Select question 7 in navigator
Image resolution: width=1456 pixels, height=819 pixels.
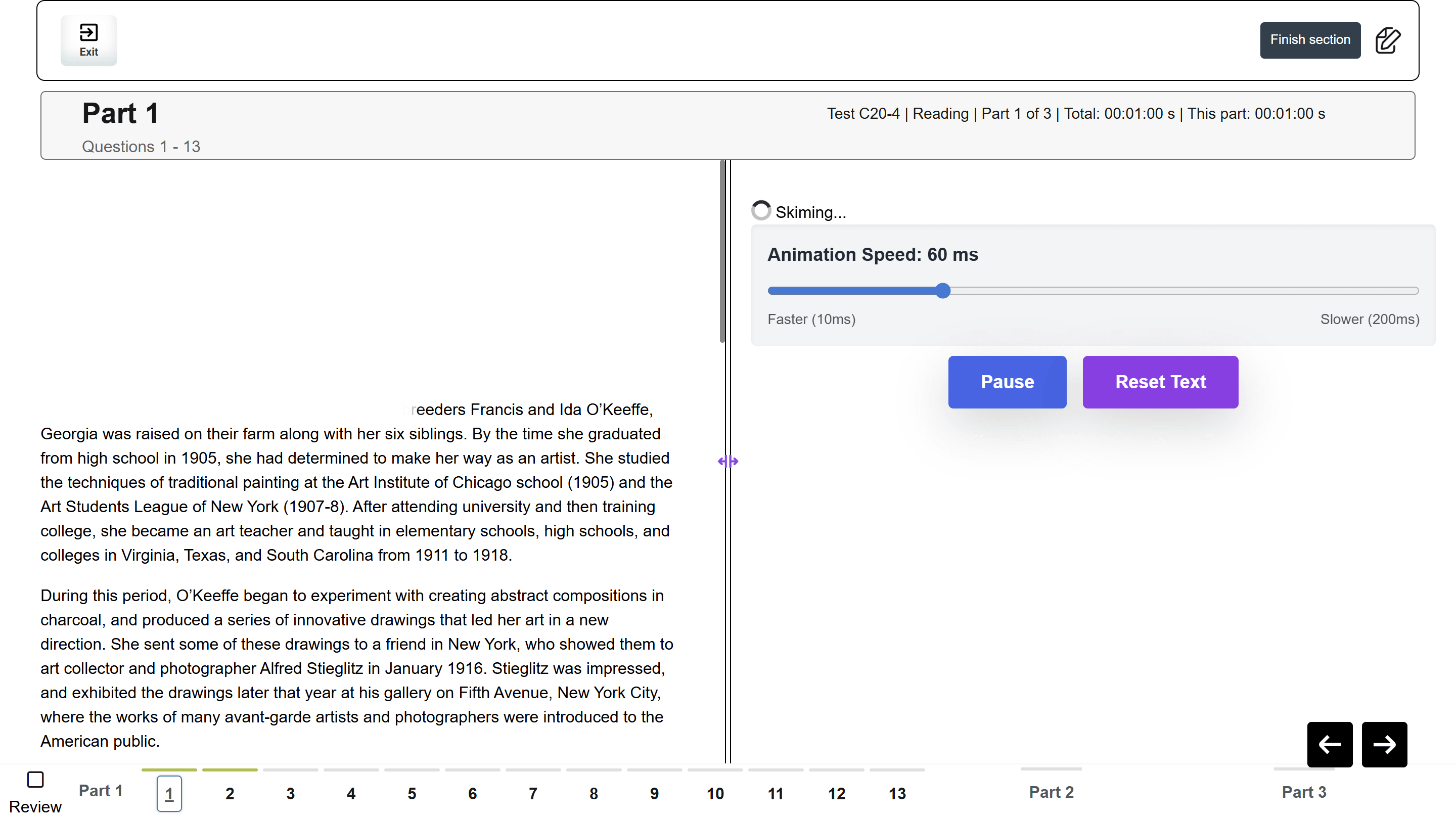tap(532, 793)
